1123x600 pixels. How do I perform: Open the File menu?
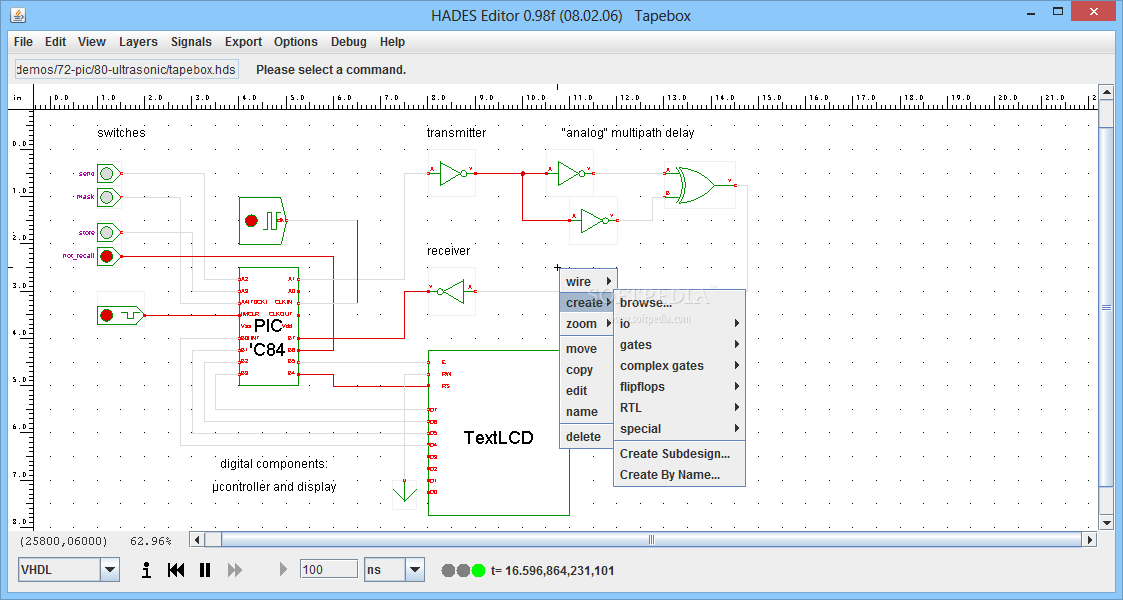click(23, 42)
